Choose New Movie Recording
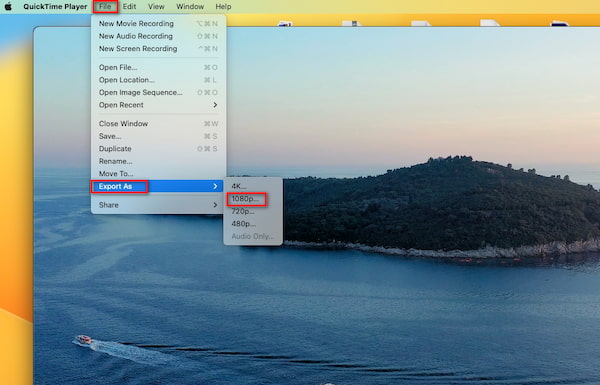Viewport: 600px width, 385px height. (158, 24)
